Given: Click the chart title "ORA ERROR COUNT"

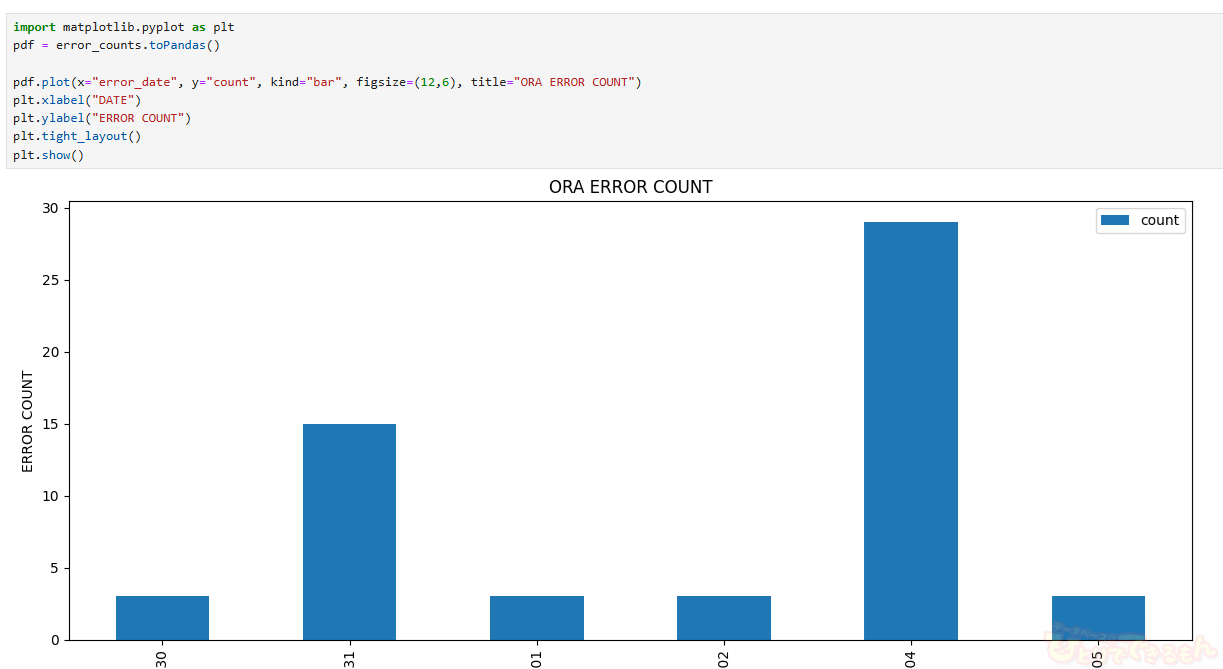Looking at the screenshot, I should click(630, 187).
